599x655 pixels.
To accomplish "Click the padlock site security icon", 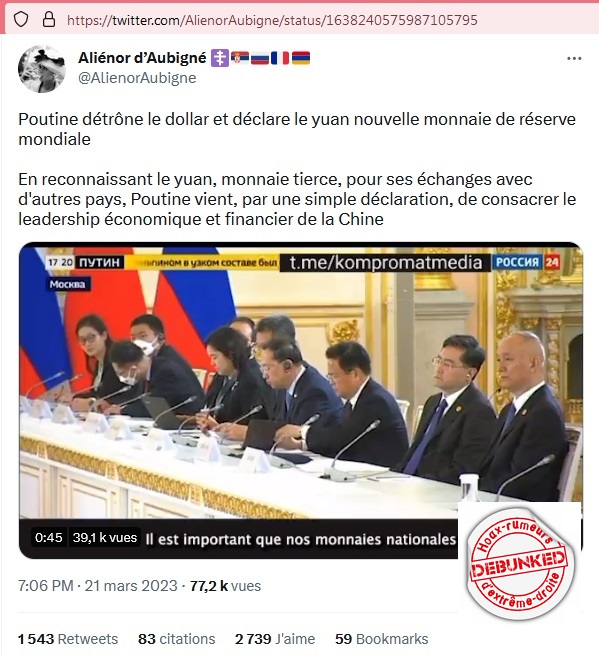I will [49, 19].
